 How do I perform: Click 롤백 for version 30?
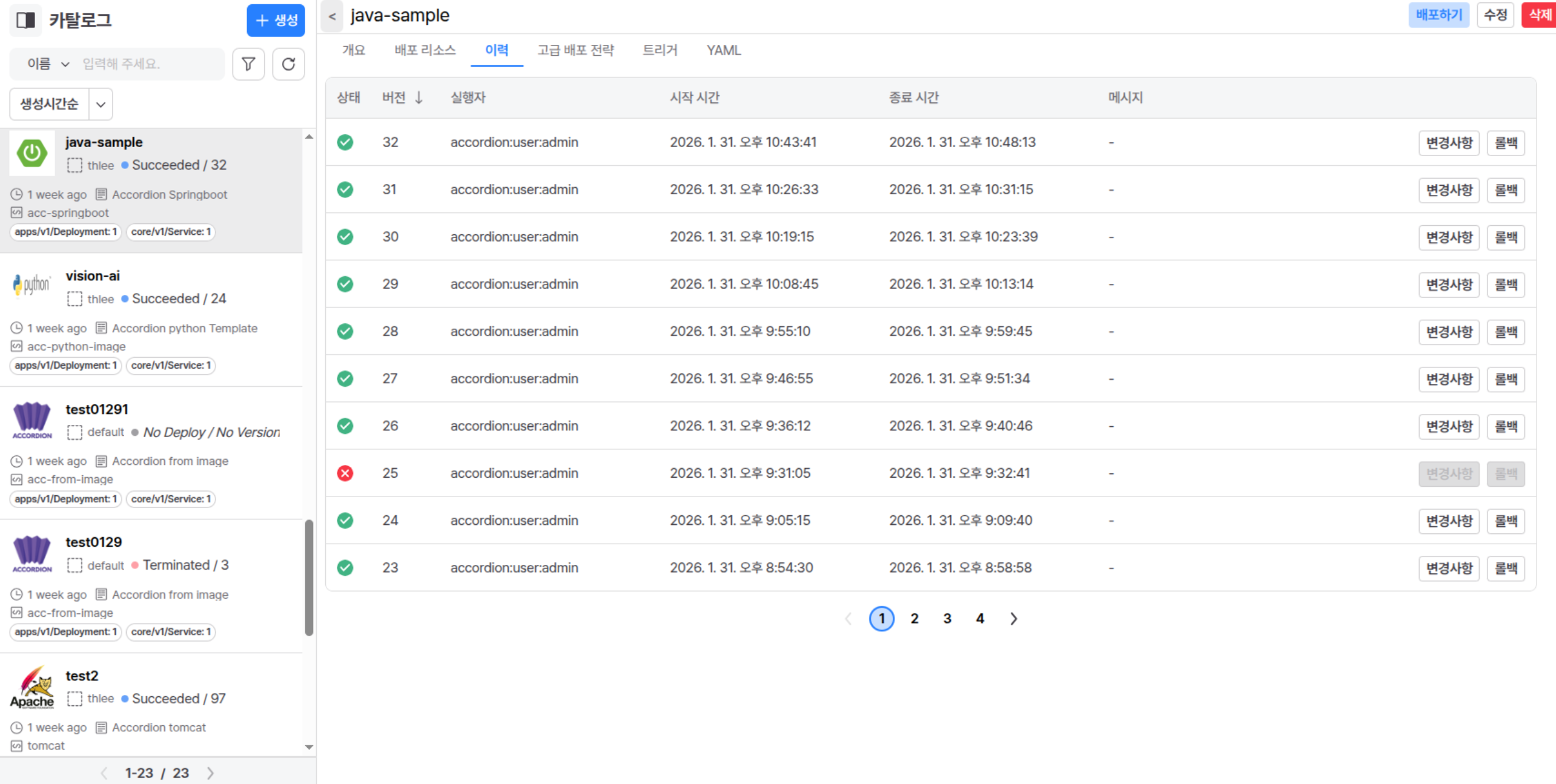(1506, 237)
